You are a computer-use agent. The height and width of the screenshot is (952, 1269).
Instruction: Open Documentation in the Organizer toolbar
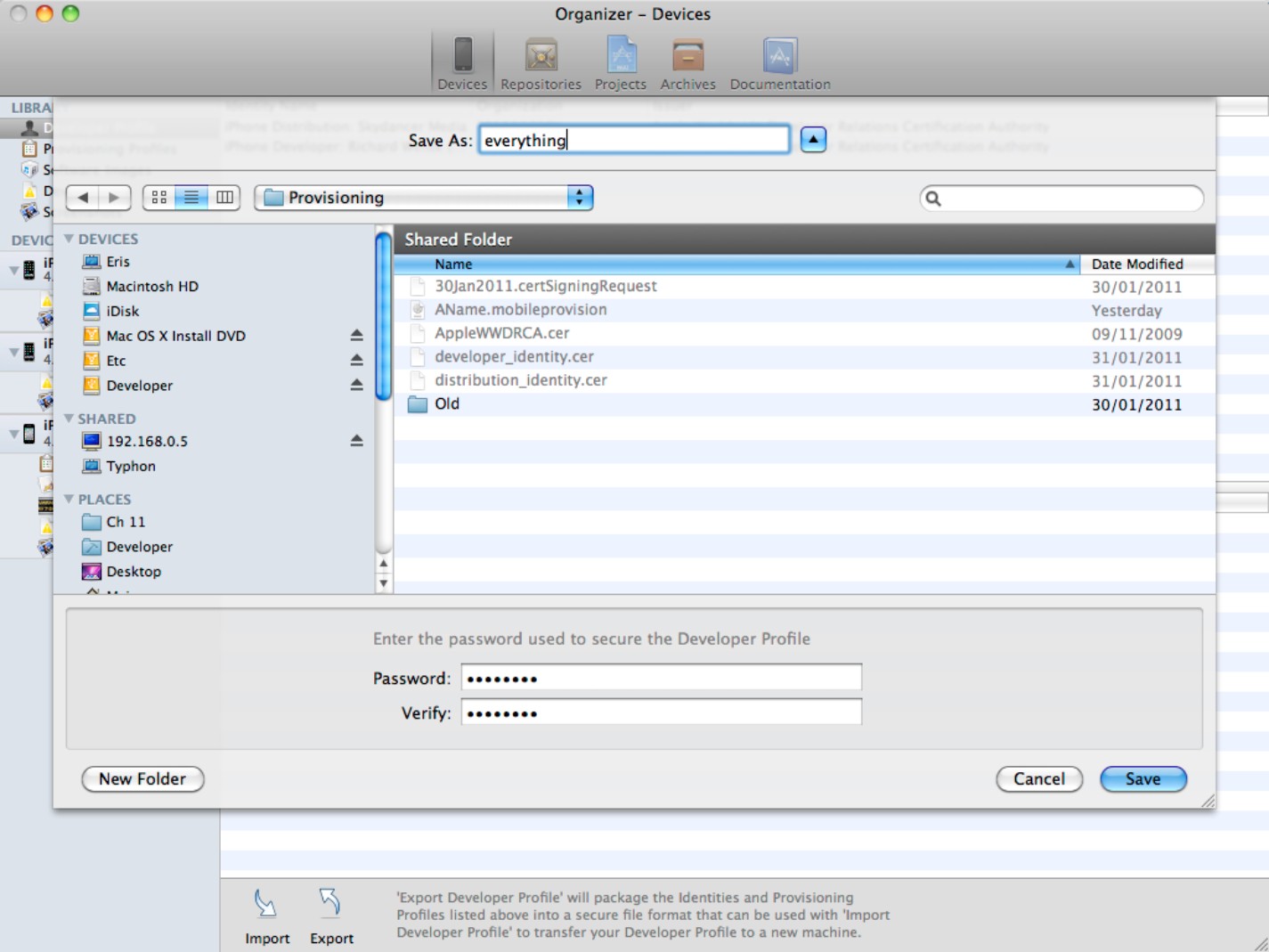coord(780,63)
